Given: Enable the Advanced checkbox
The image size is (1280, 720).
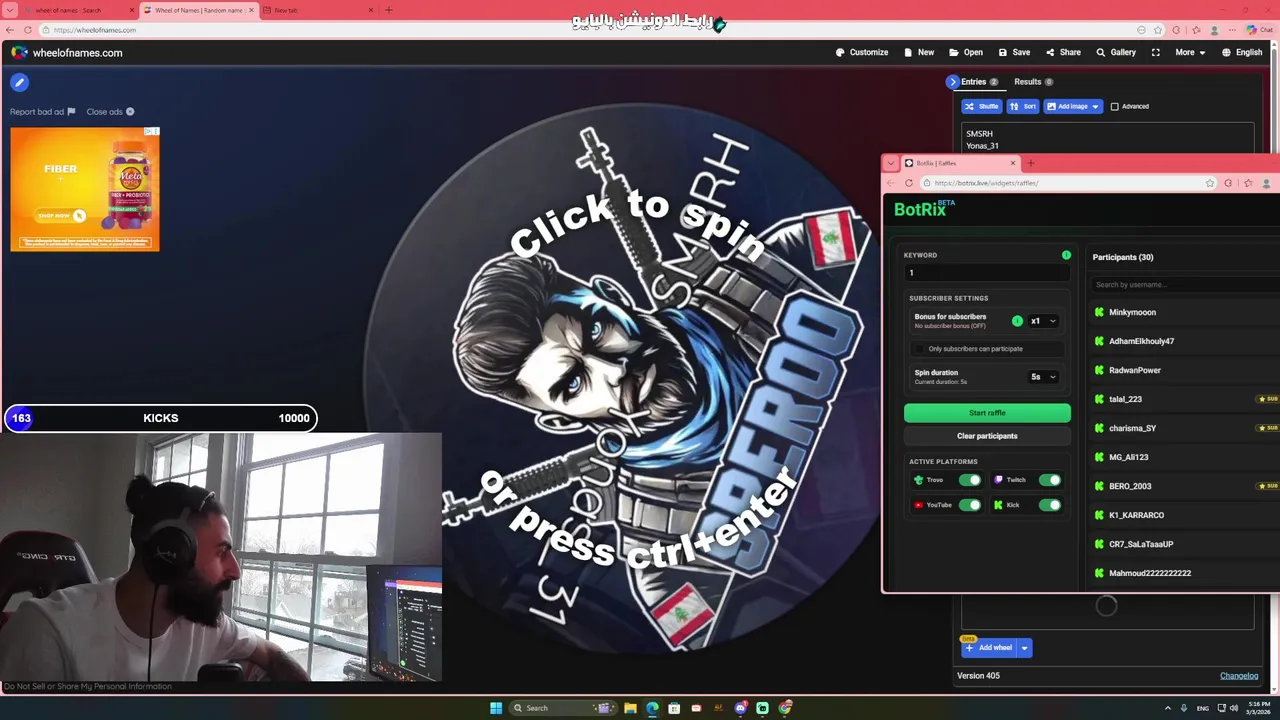Looking at the screenshot, I should (1115, 106).
